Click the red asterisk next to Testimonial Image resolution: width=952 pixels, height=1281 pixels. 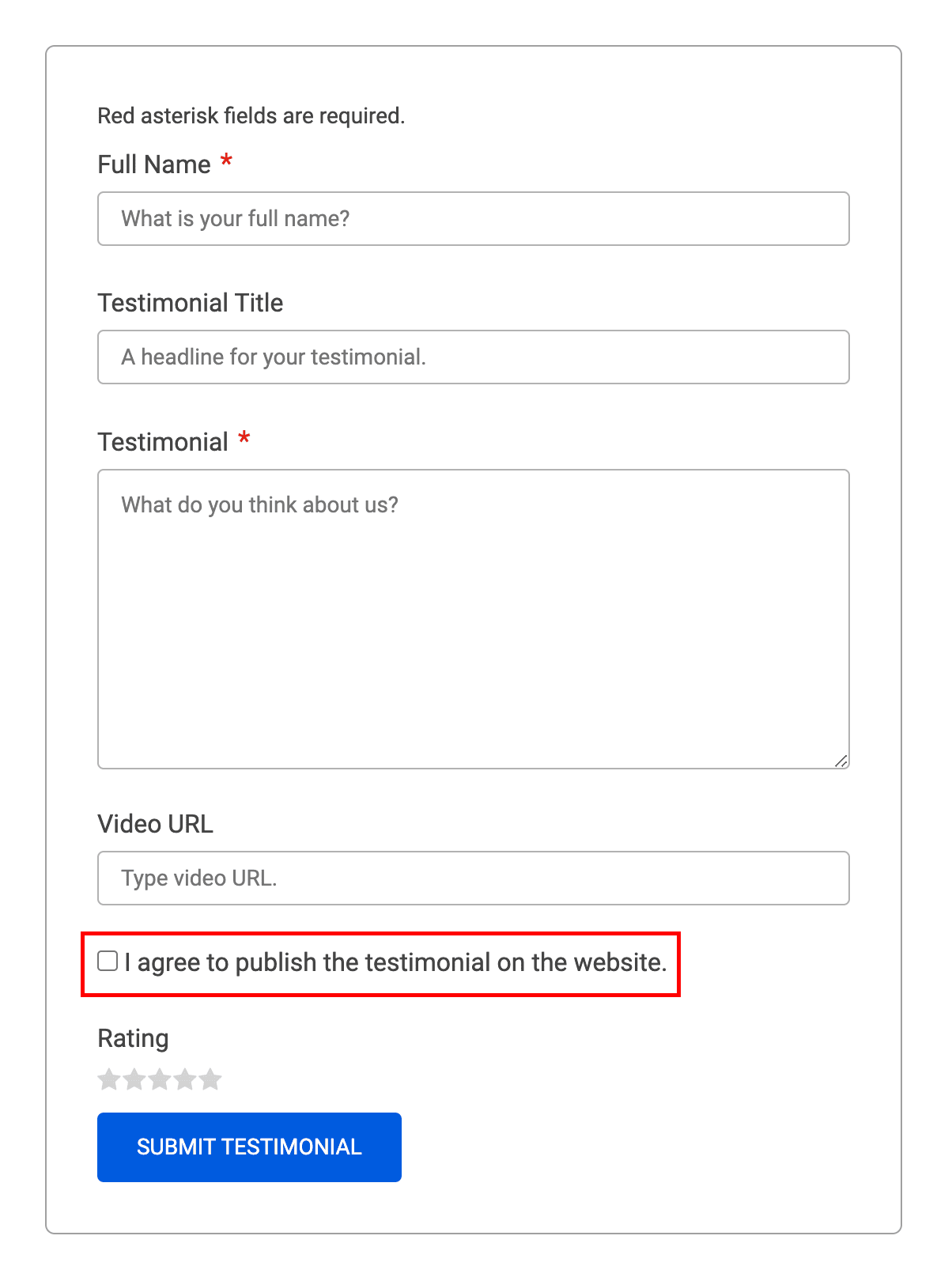pyautogui.click(x=244, y=438)
